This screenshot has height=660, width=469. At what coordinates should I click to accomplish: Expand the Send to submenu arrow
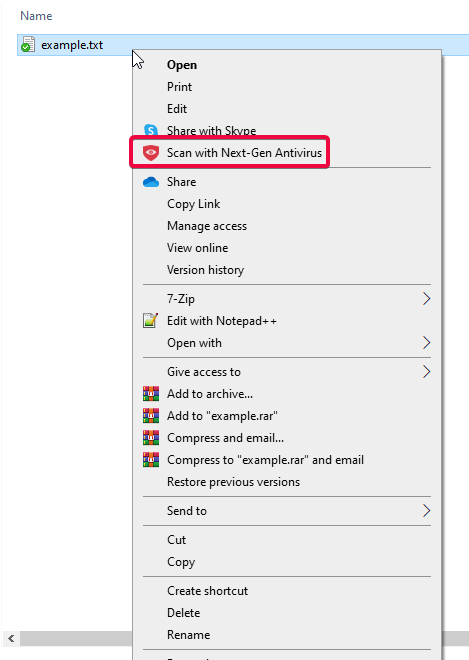tap(426, 511)
